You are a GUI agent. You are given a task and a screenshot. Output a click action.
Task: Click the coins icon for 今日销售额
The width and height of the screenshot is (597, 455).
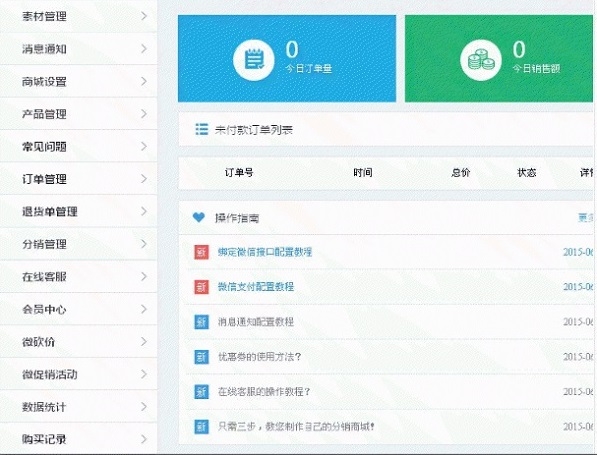[x=480, y=60]
